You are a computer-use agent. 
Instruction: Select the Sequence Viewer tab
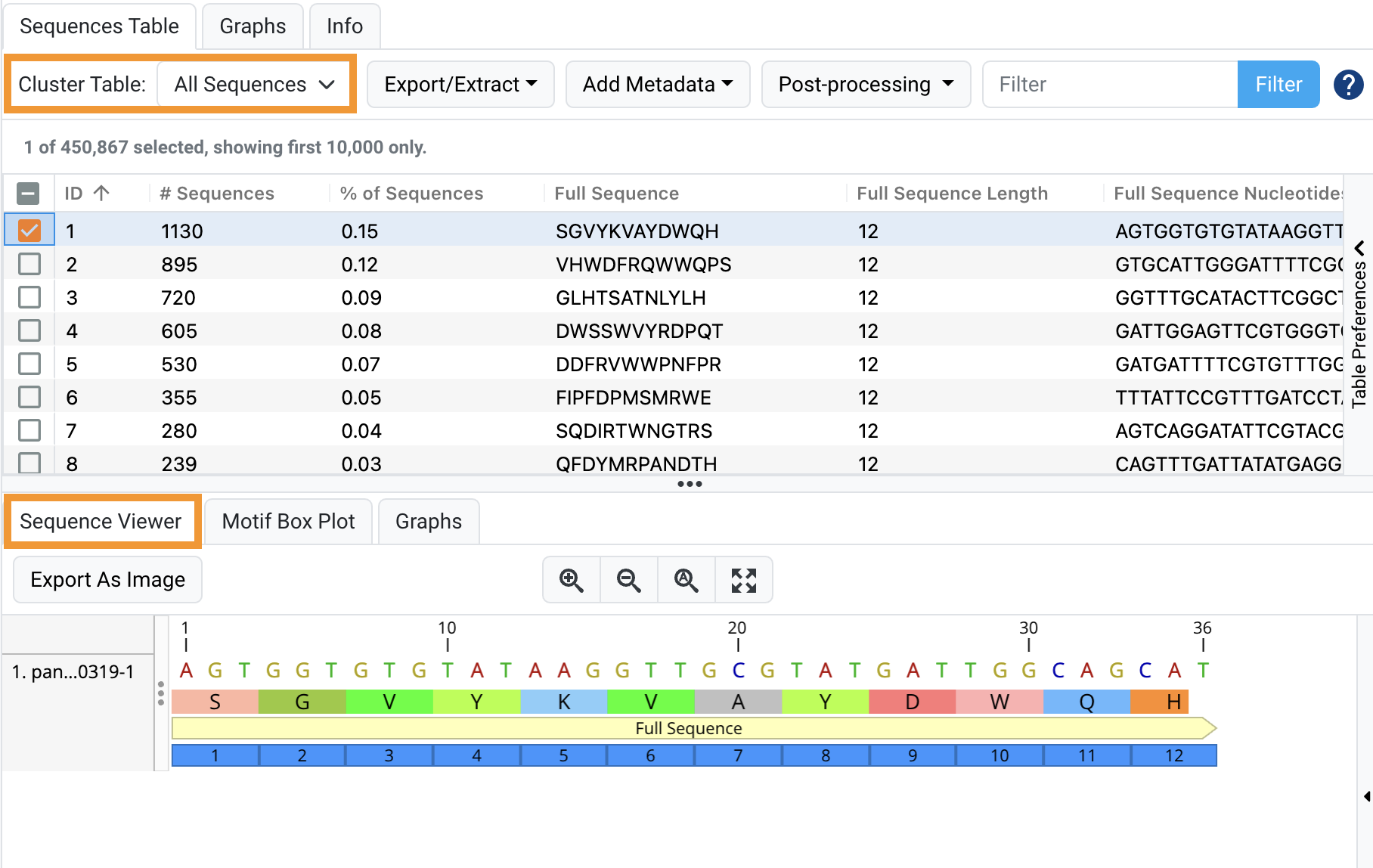(101, 522)
